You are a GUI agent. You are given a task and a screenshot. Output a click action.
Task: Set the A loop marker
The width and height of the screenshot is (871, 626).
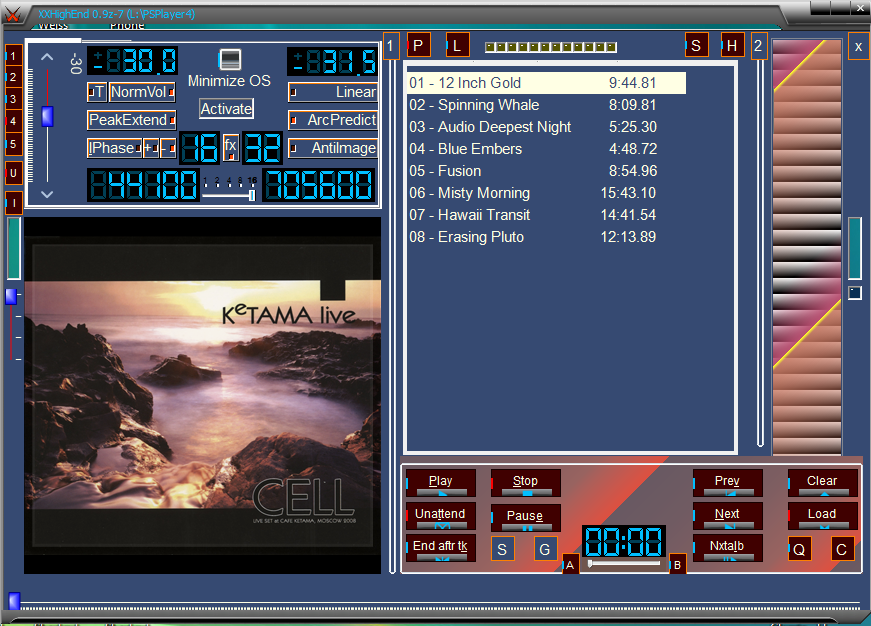pyautogui.click(x=570, y=565)
